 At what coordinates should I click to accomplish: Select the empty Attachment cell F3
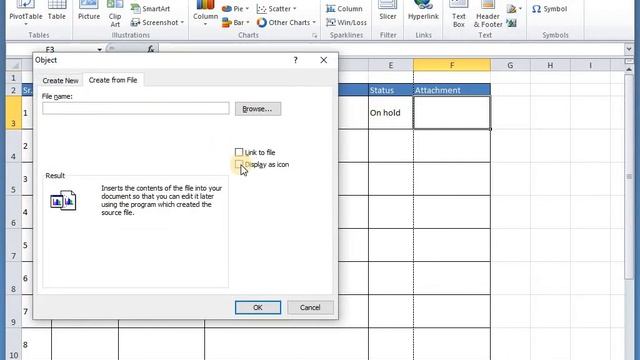452,113
